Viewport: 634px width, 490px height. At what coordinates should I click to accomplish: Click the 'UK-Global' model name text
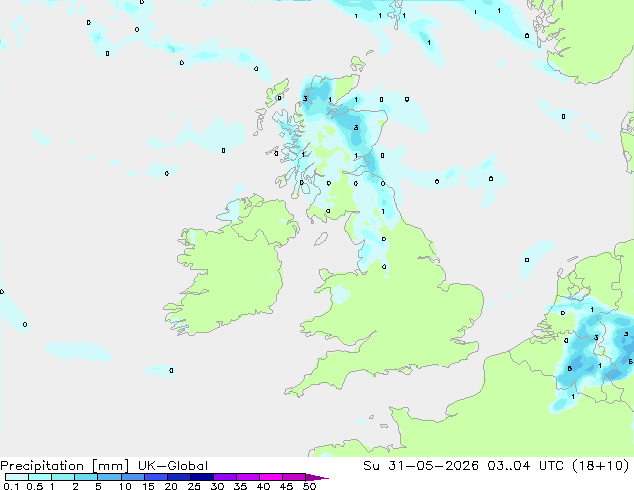(173, 466)
